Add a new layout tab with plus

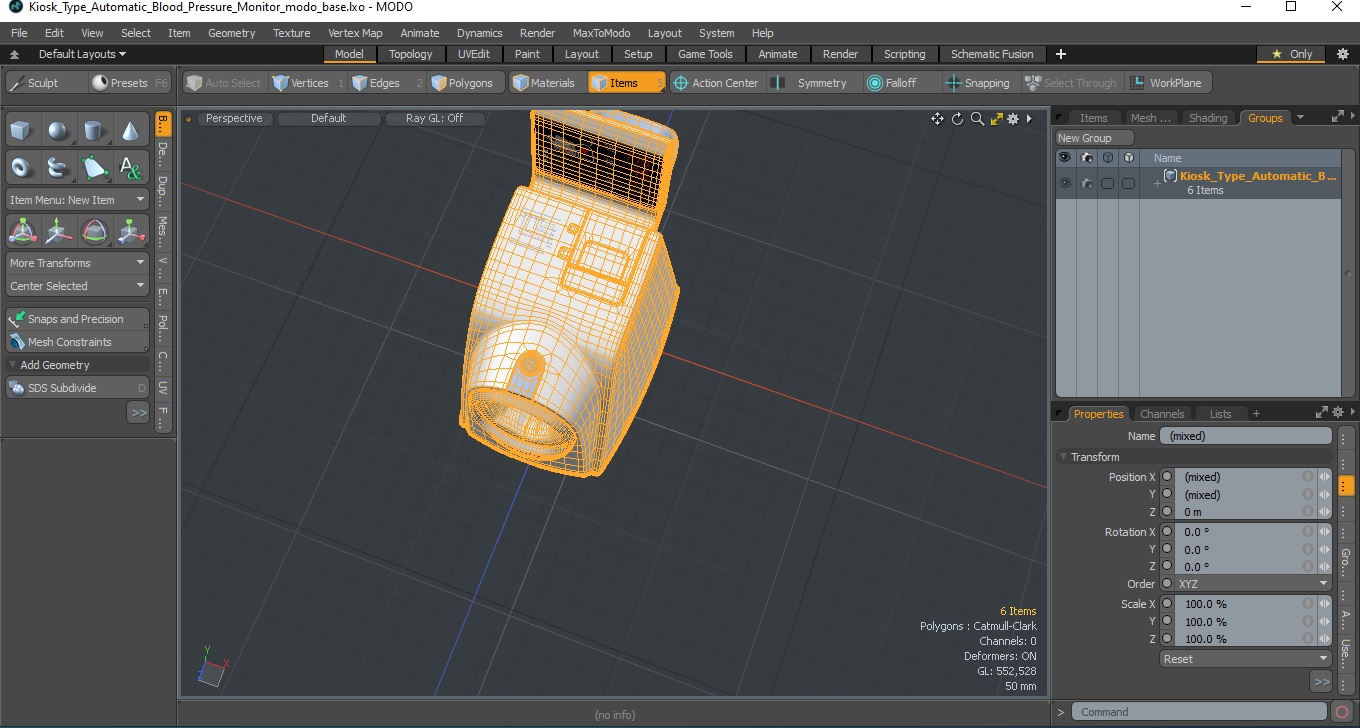coord(1061,54)
